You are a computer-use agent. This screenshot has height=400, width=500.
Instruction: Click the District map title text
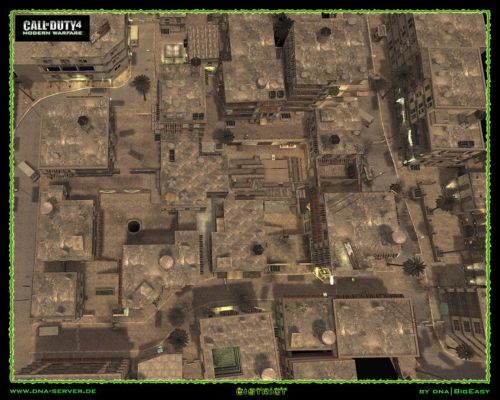(x=262, y=391)
